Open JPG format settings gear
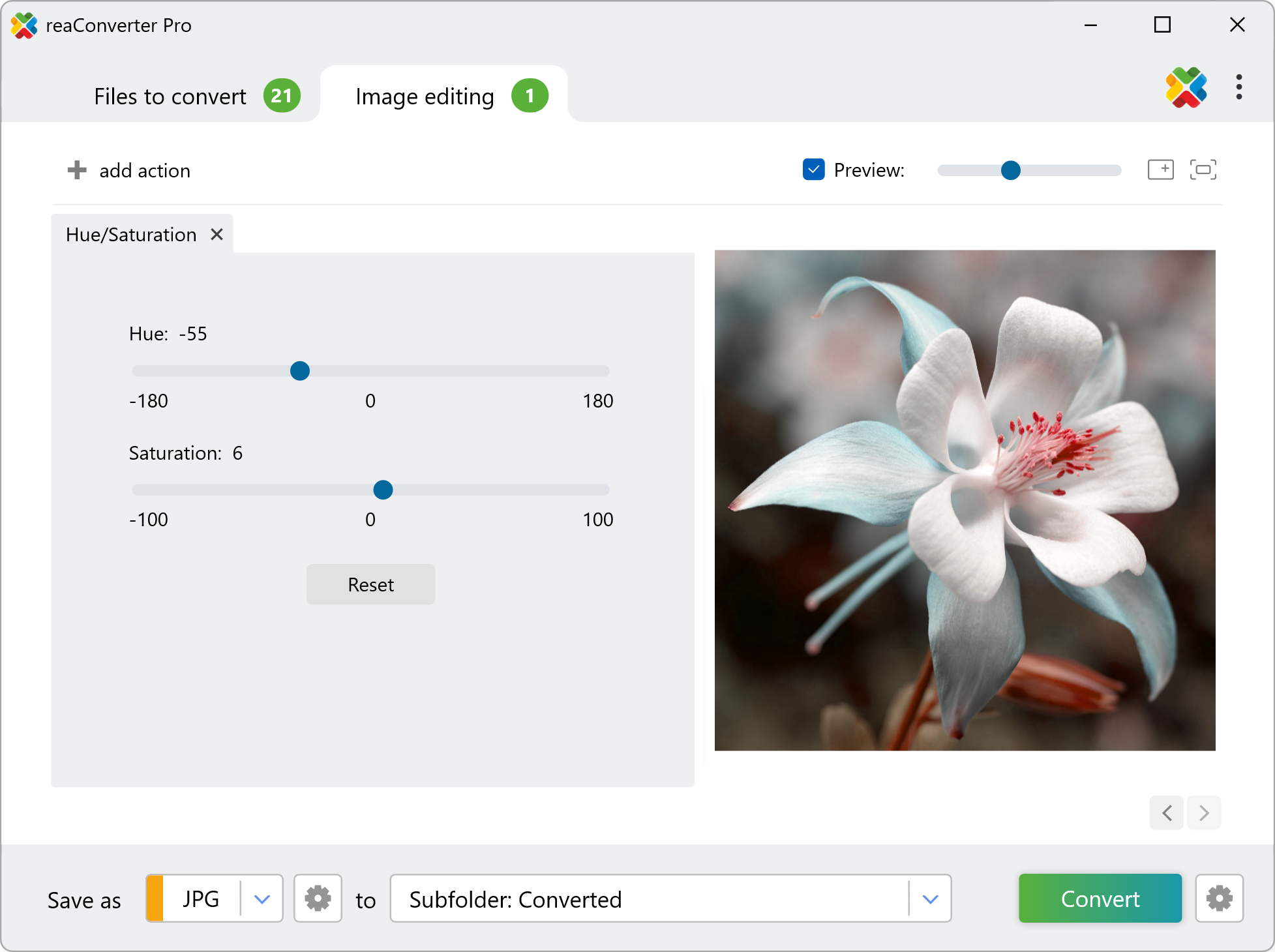 pos(318,899)
